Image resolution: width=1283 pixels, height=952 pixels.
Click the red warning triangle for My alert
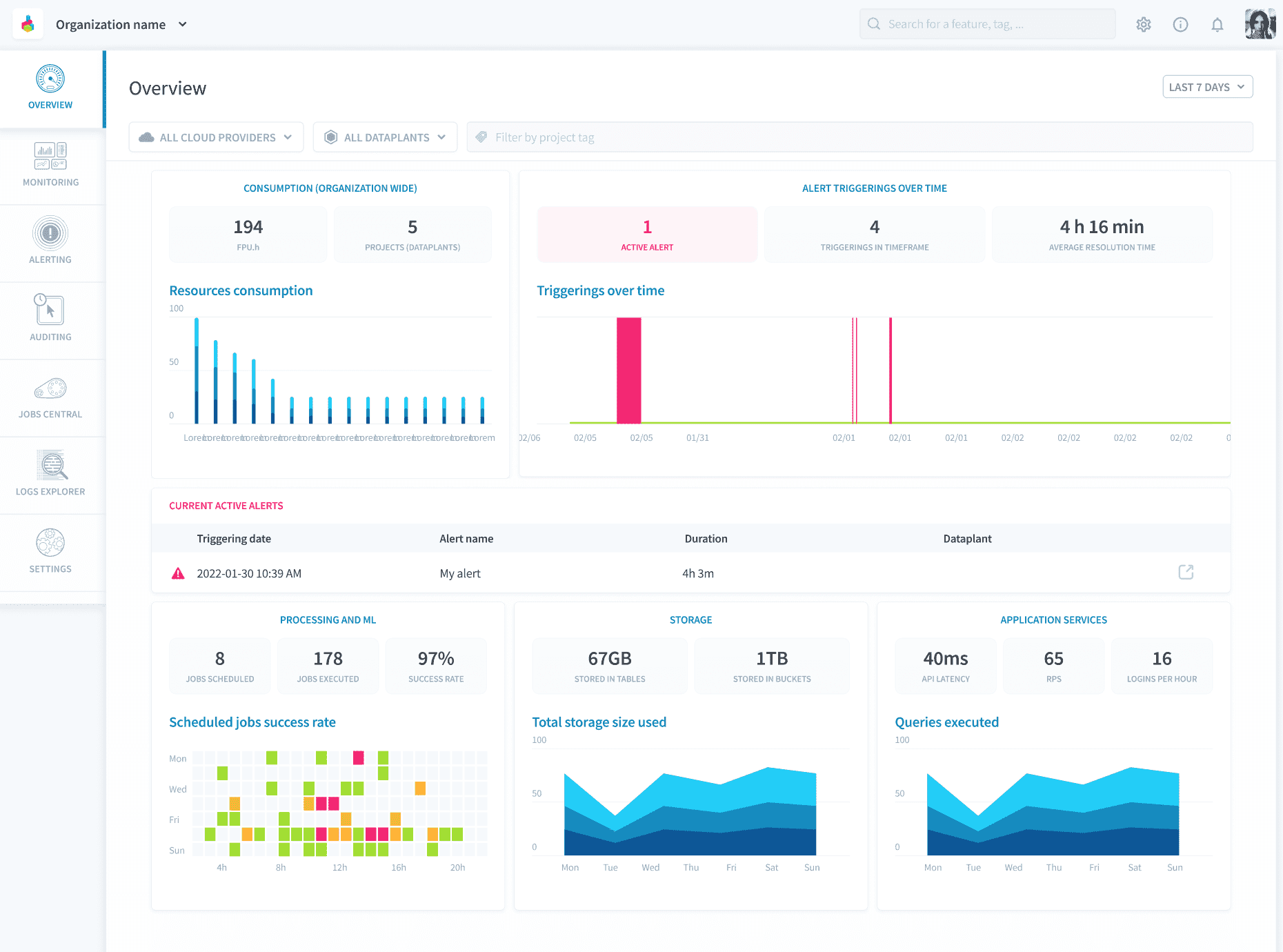[x=178, y=573]
